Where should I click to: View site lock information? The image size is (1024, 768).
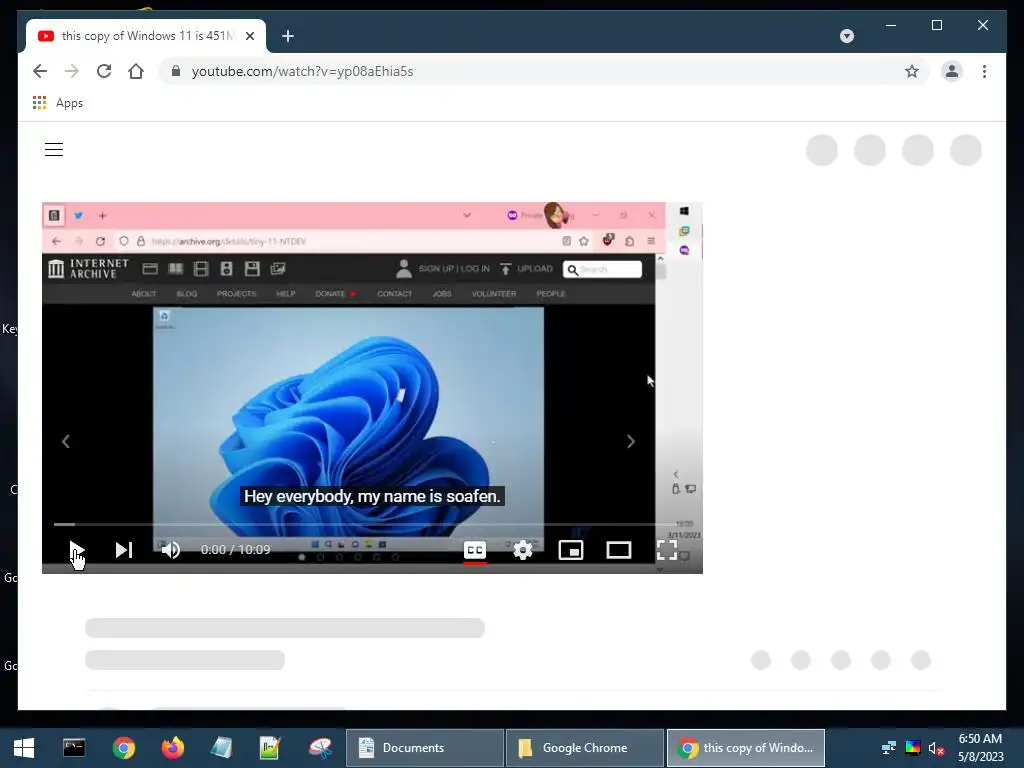(x=176, y=71)
